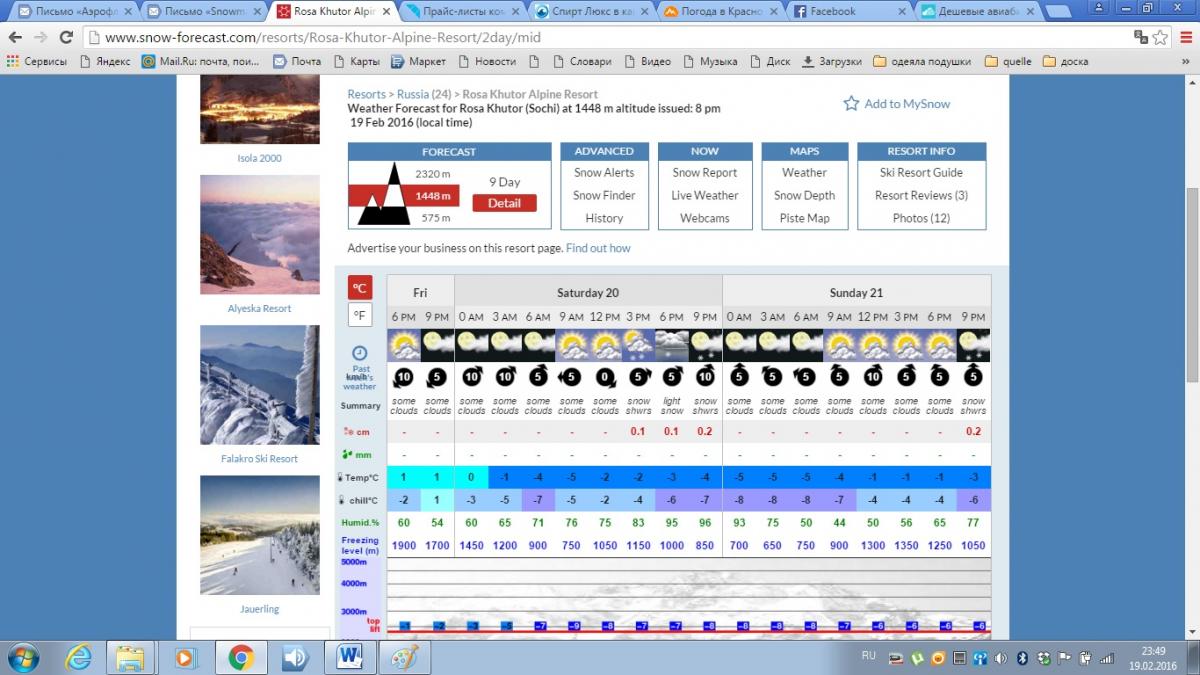Image resolution: width=1200 pixels, height=675 pixels.
Task: Open Resort Reviews (3) link
Action: (921, 196)
